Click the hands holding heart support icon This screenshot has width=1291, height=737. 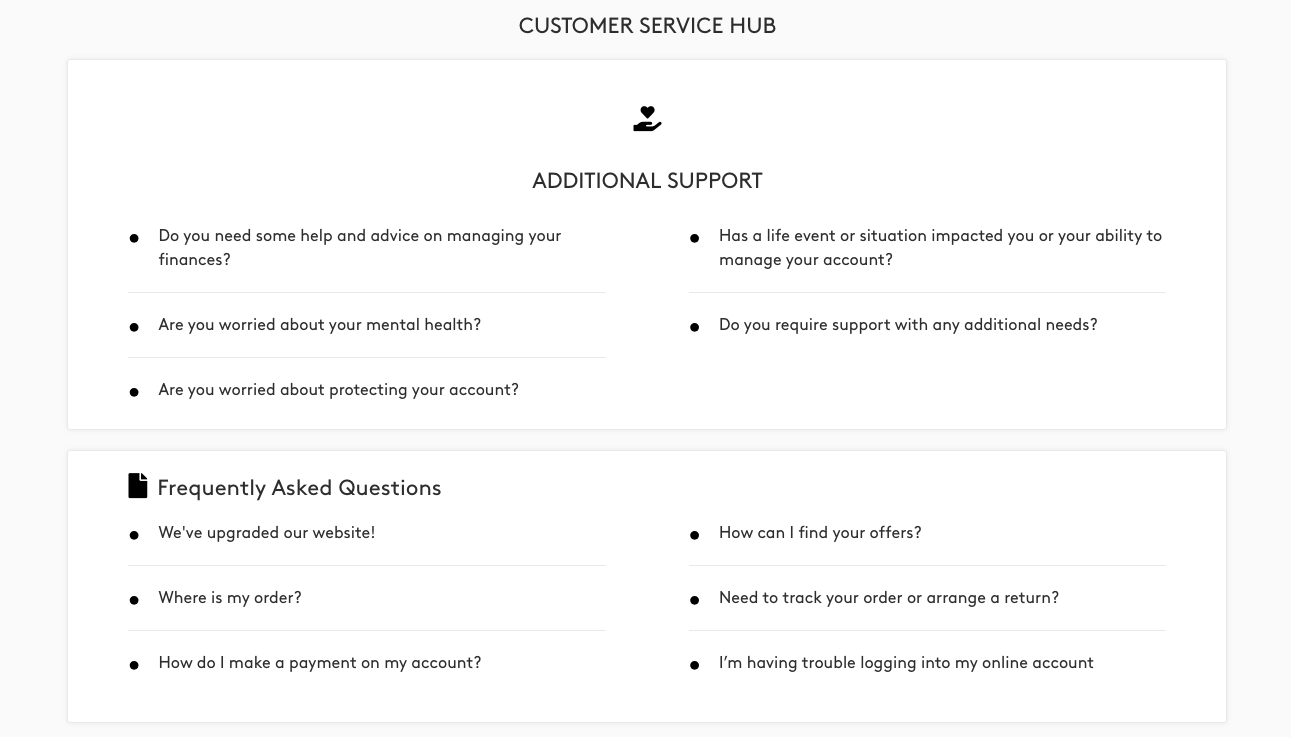pos(647,118)
